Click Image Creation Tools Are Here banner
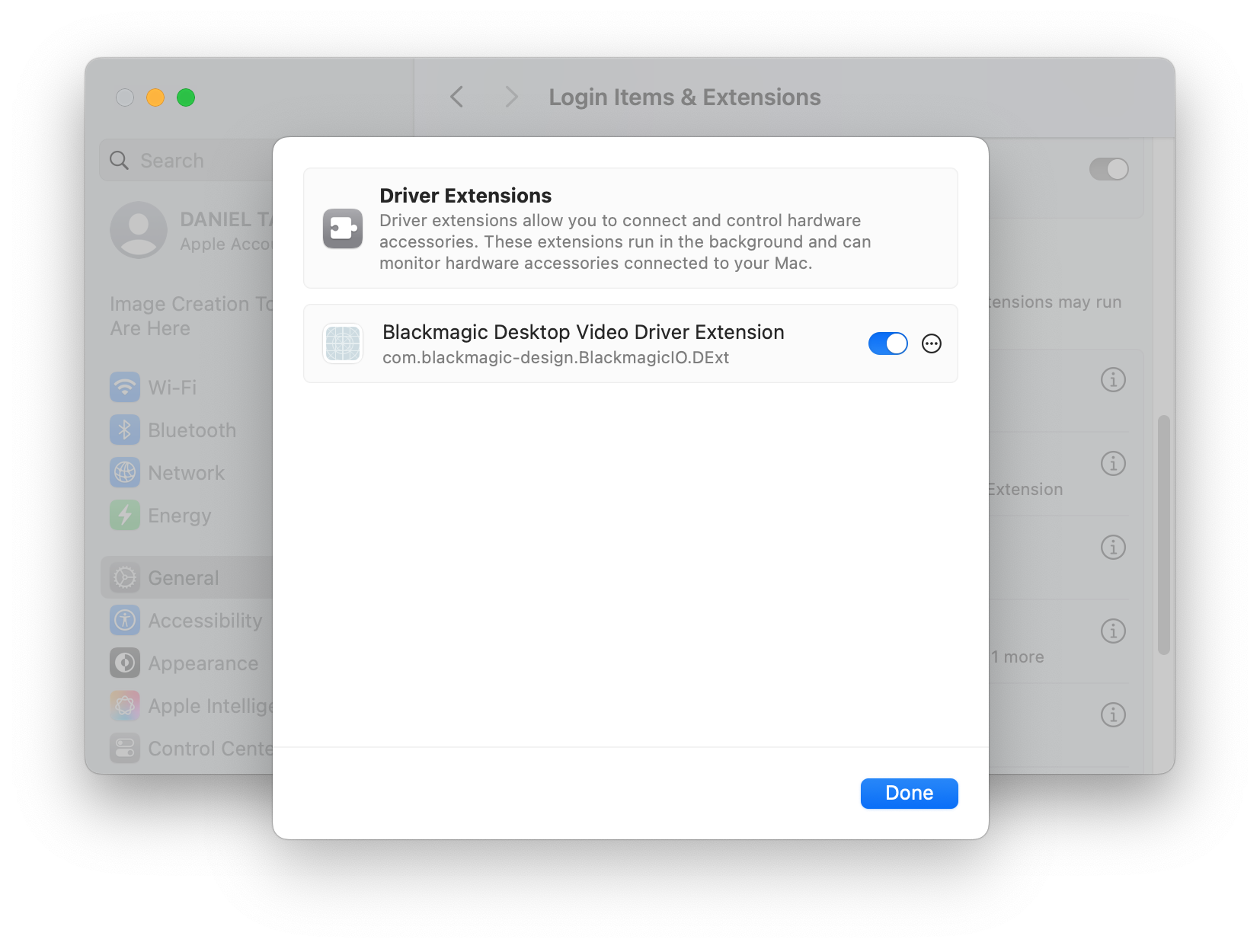 (x=190, y=316)
